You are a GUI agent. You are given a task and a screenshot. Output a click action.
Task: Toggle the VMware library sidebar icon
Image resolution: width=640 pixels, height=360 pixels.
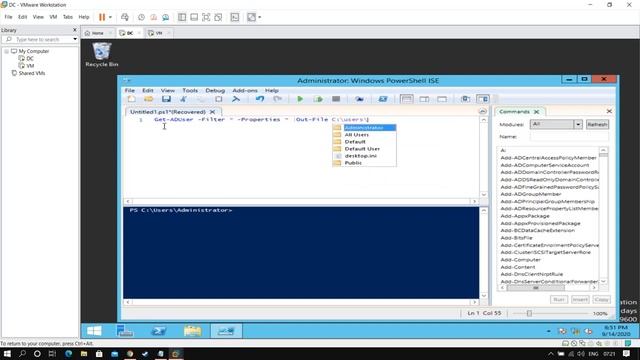[x=182, y=17]
